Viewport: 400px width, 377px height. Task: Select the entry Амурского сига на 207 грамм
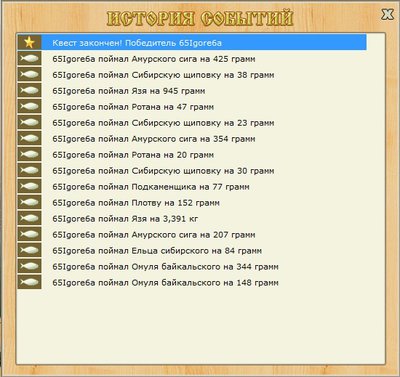coord(192,235)
